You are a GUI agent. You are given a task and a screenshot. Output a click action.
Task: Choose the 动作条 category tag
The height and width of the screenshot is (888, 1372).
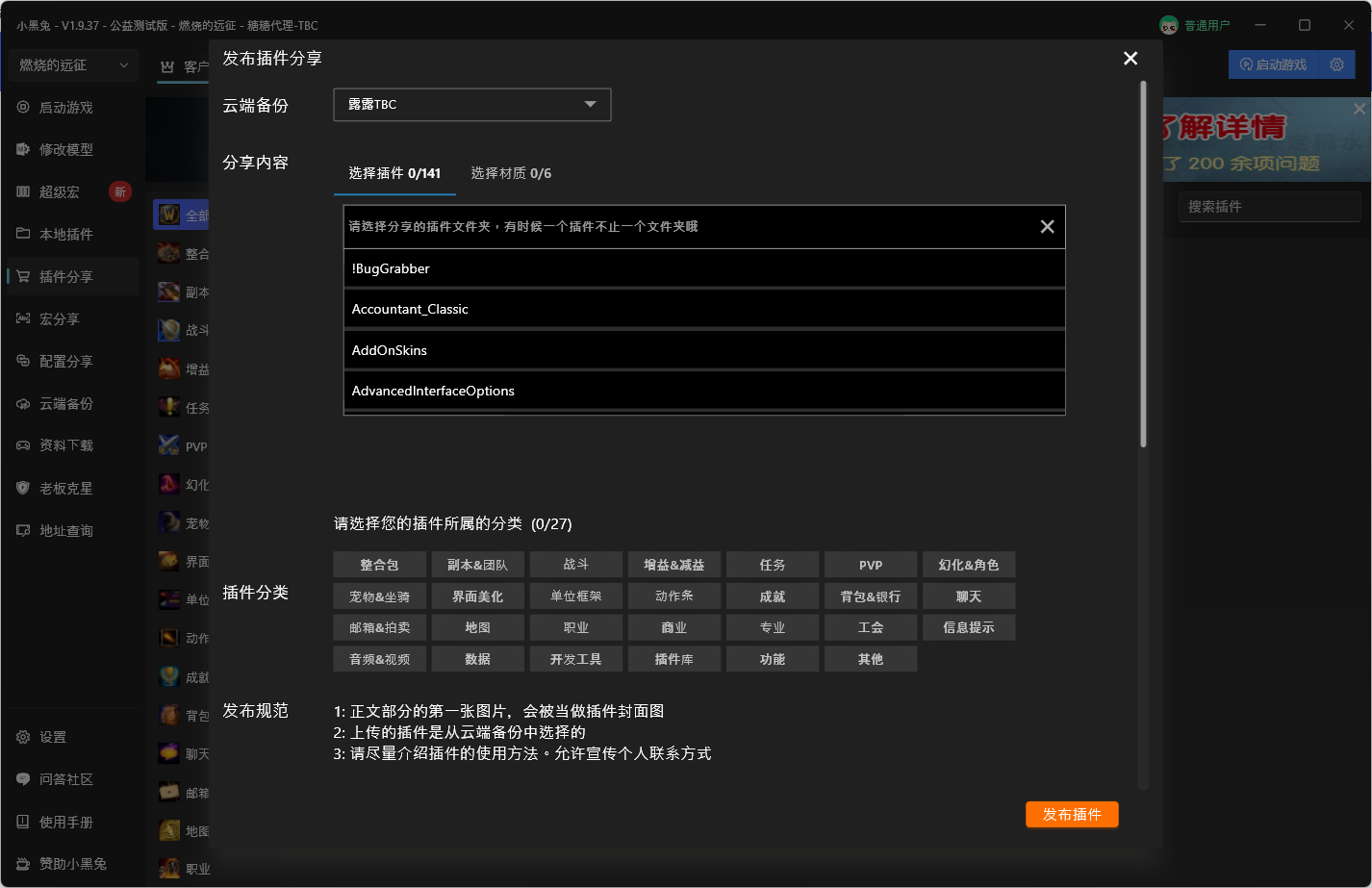[x=674, y=596]
